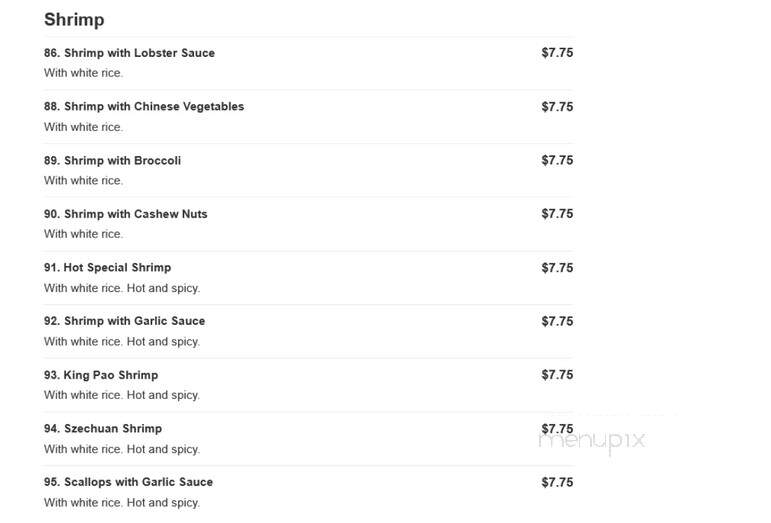
Task: Click price next to King Pao Shrimp
Action: coord(557,375)
